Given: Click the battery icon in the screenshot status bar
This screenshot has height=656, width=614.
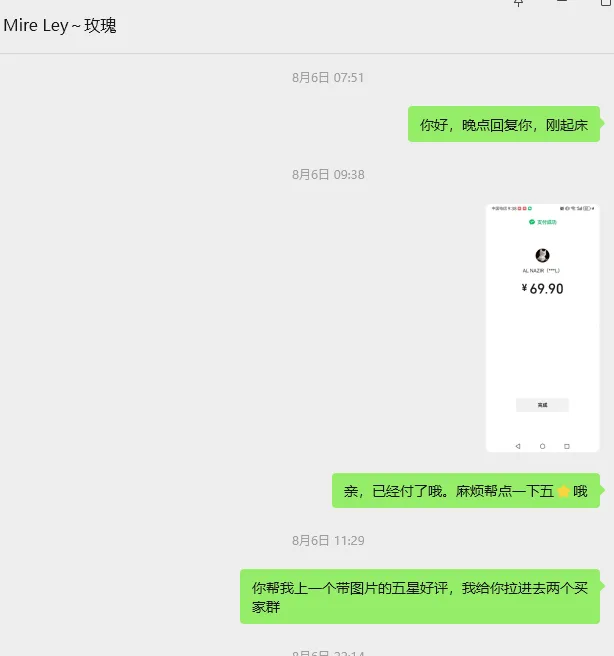Looking at the screenshot, I should pos(587,208).
